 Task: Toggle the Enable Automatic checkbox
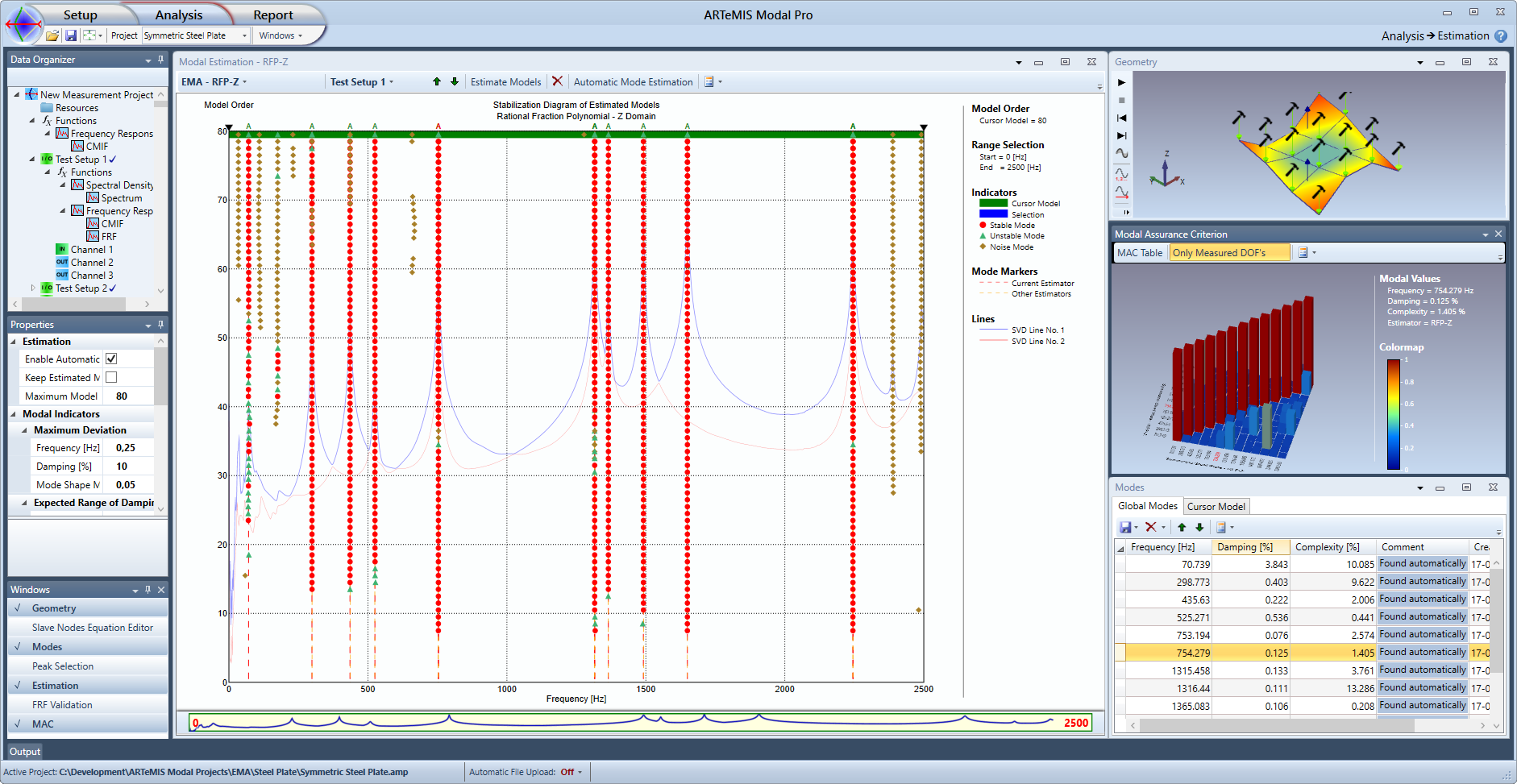tap(111, 359)
